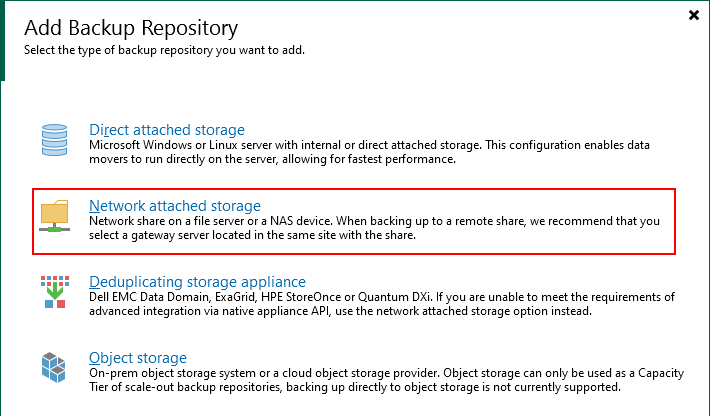Click the dark green strip on the left edge
This screenshot has height=416, width=710.
pos(2,40)
